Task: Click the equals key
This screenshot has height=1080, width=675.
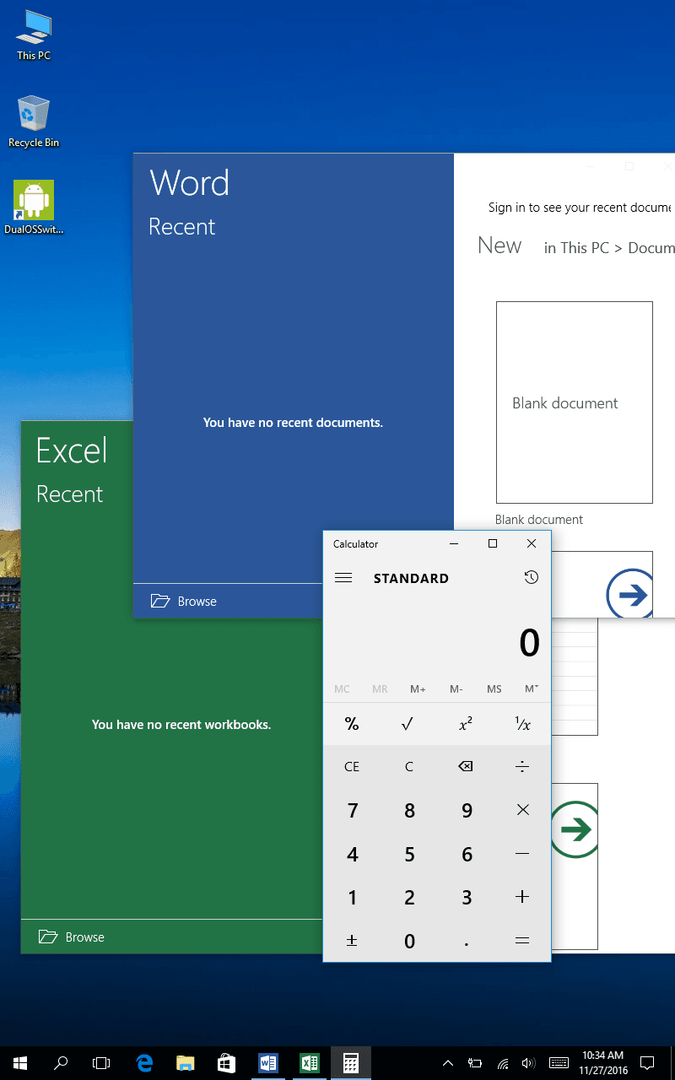Action: tap(523, 940)
